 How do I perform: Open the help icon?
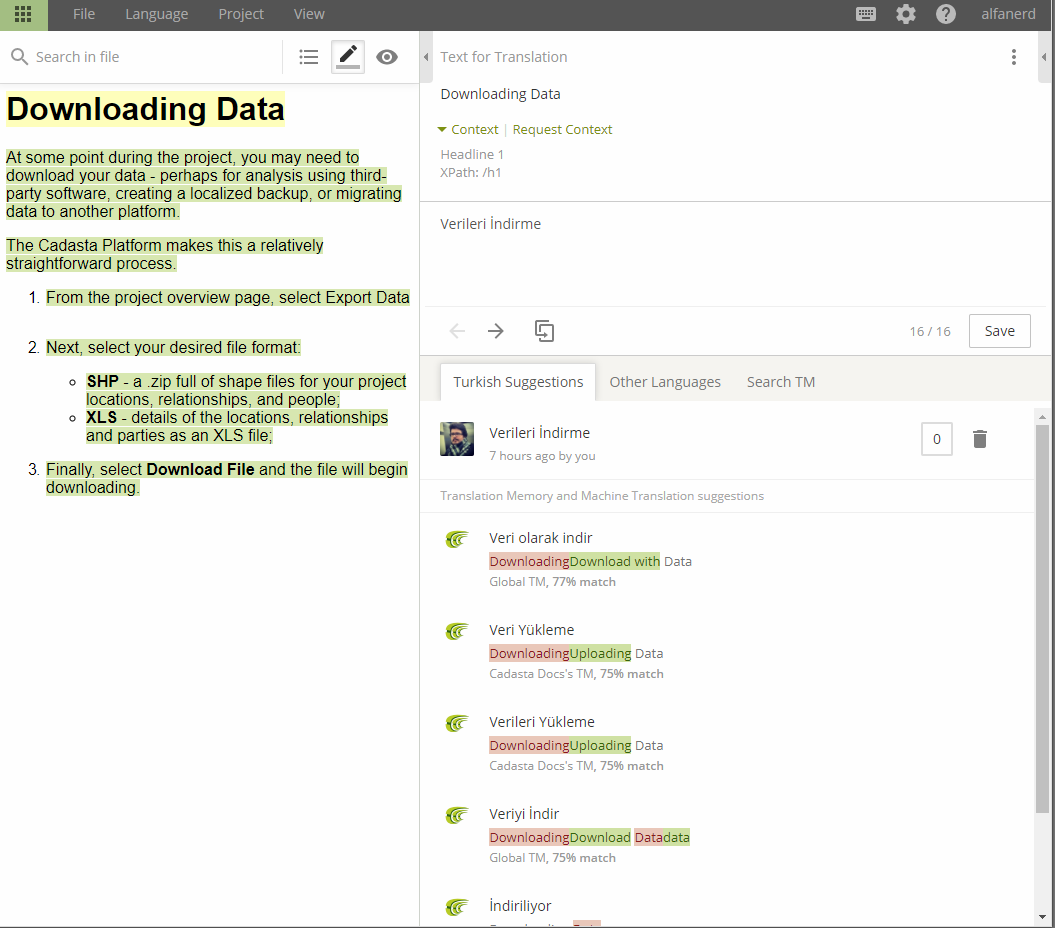(945, 14)
